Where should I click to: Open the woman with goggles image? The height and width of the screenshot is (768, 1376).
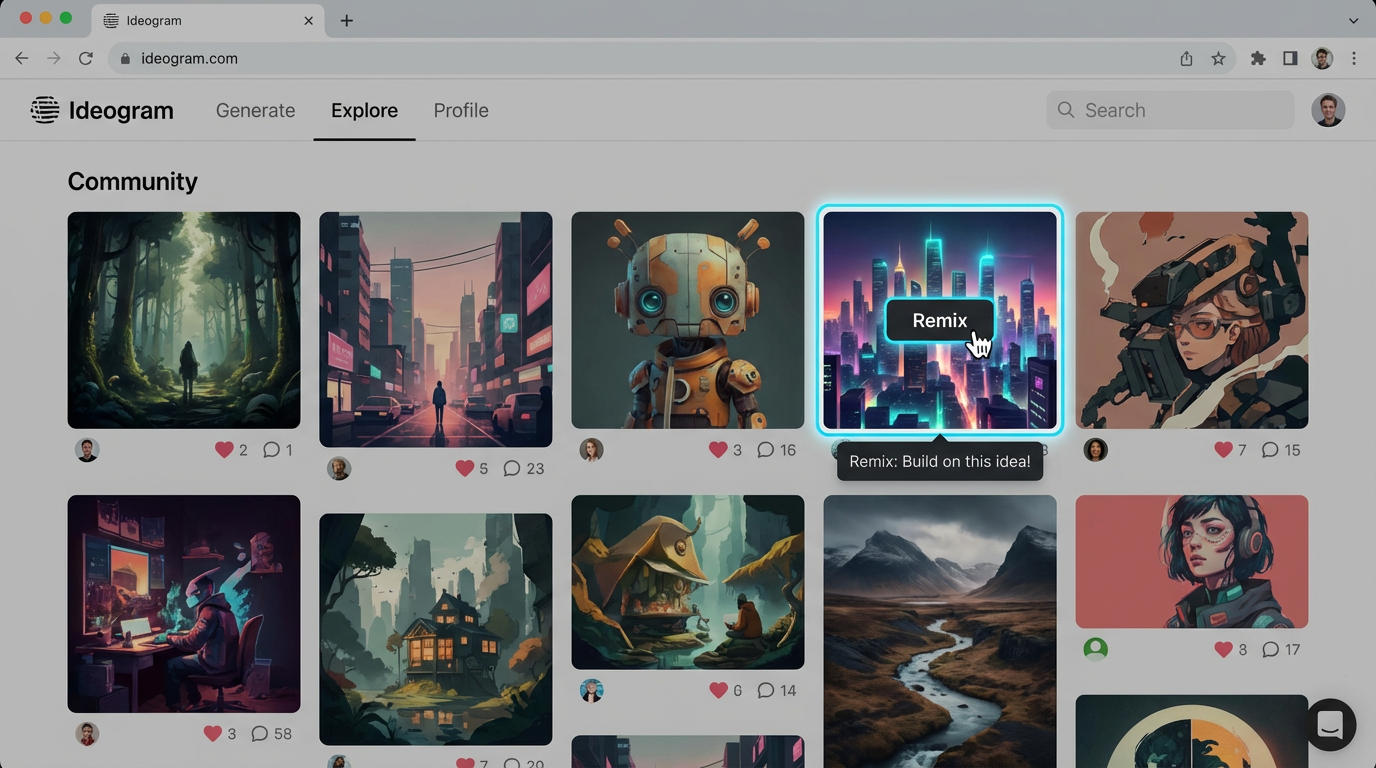tap(1192, 320)
